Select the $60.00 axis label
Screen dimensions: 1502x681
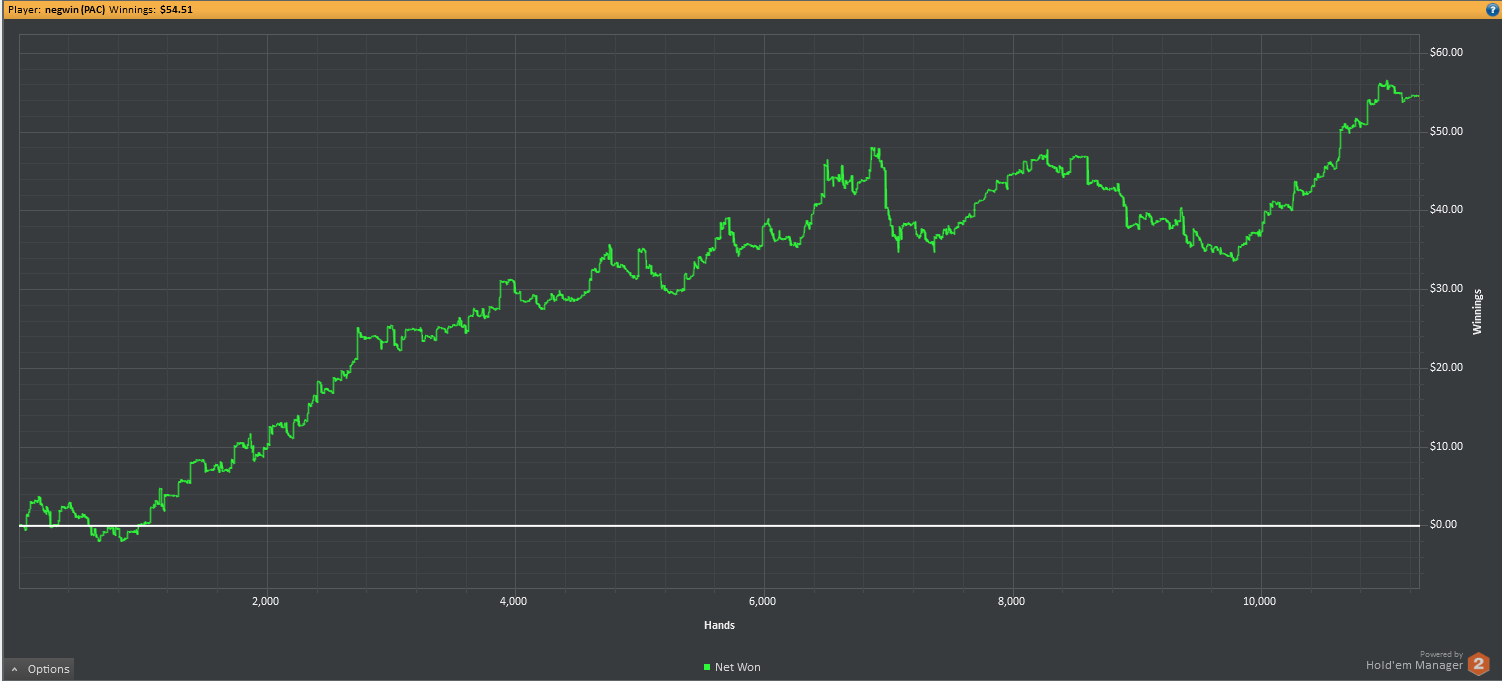pos(1446,52)
